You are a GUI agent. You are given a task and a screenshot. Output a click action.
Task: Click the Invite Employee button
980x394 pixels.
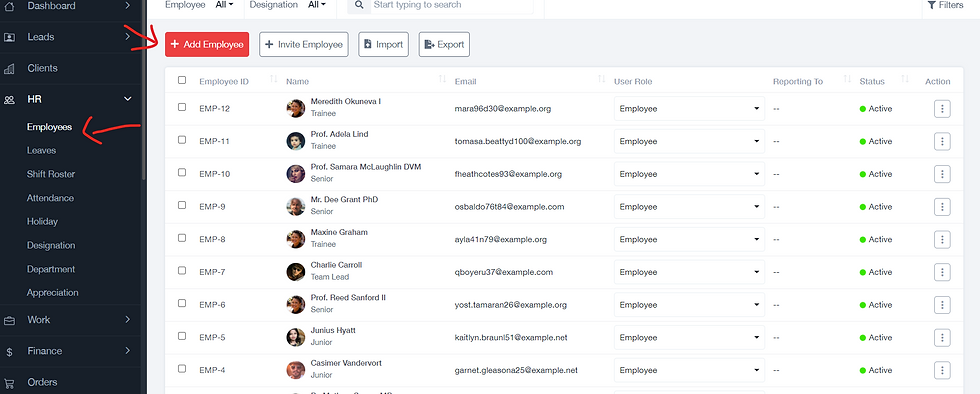tap(304, 44)
